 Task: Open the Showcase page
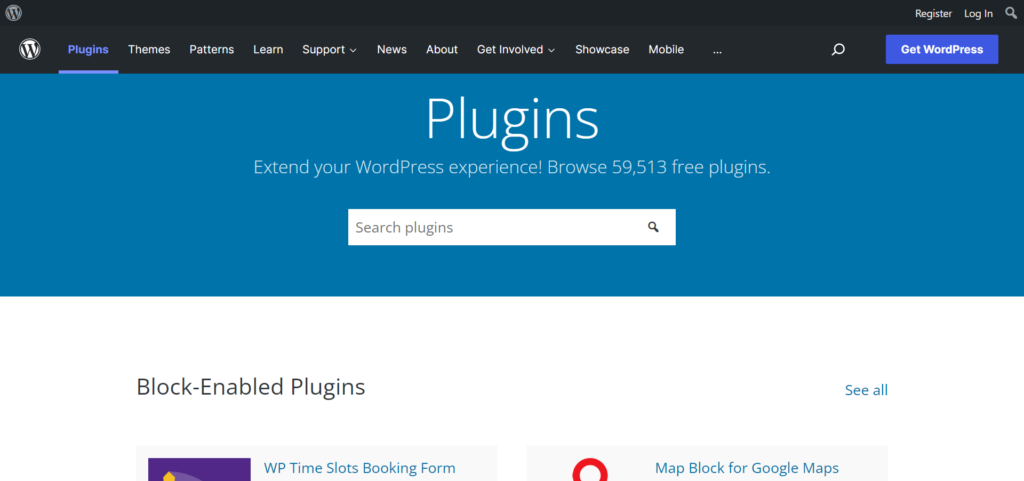(x=602, y=50)
